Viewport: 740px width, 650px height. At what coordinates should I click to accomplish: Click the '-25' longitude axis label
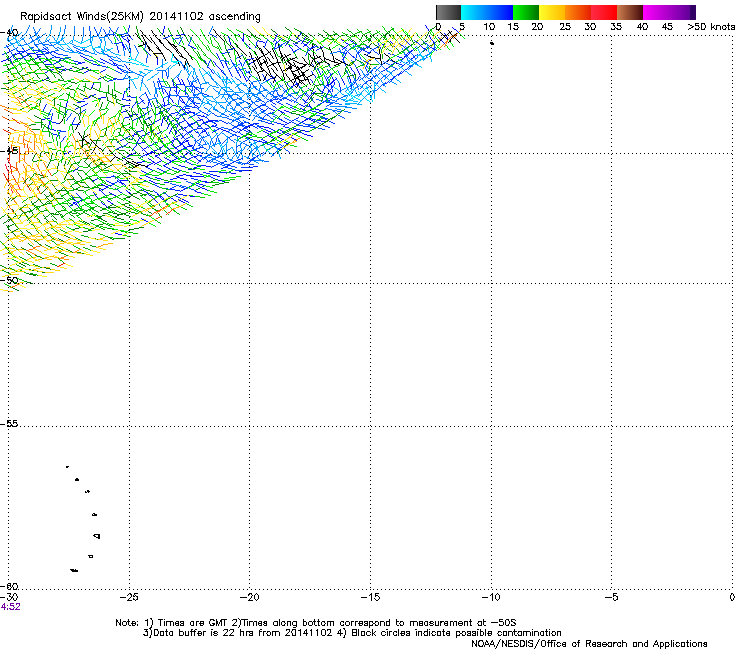click(129, 597)
